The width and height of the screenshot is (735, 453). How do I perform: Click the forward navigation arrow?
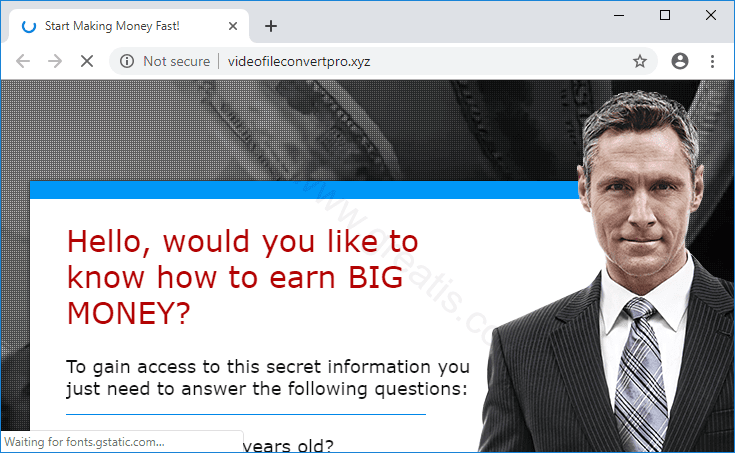pos(55,61)
